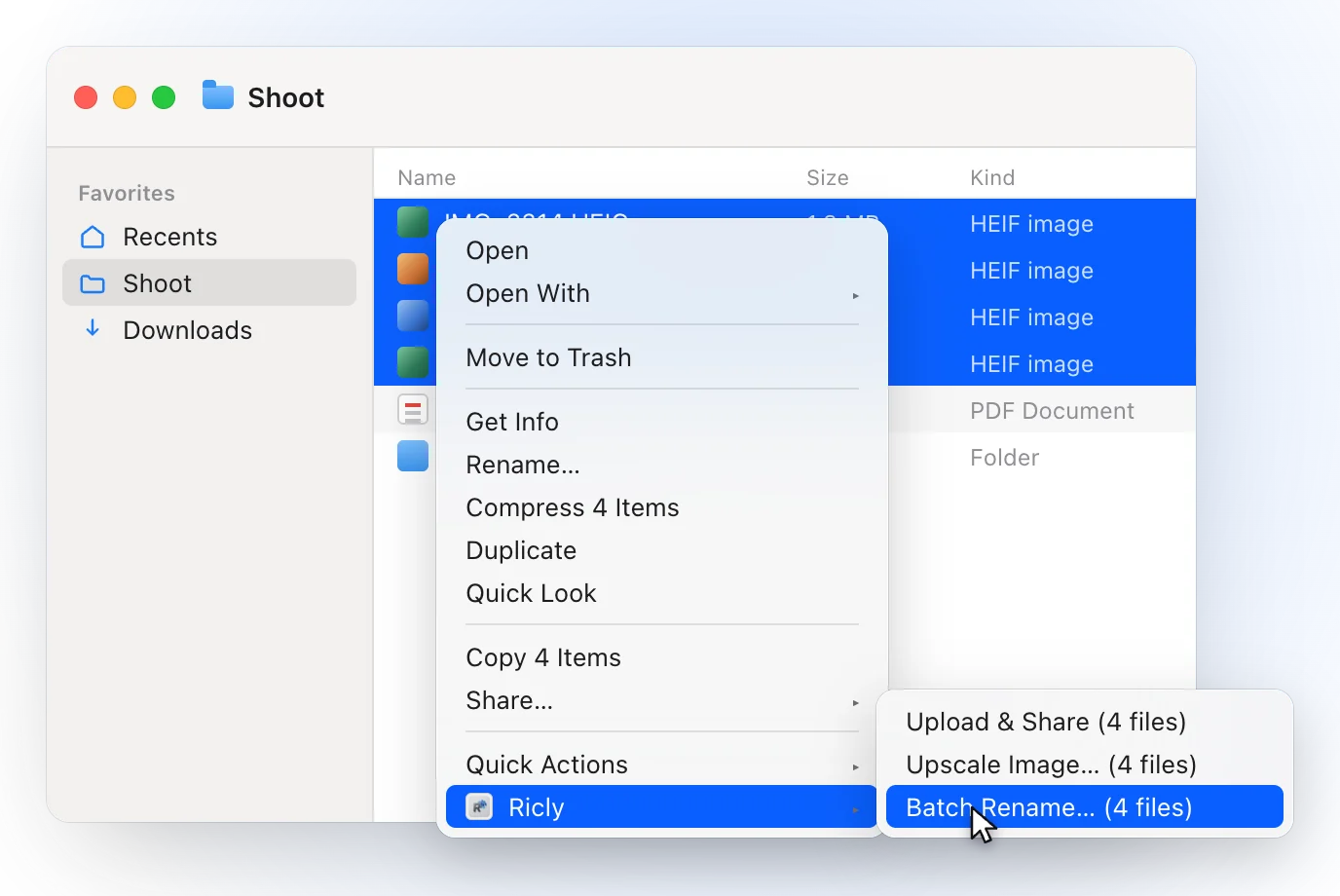
Task: Sort by the Size column header
Action: [828, 177]
